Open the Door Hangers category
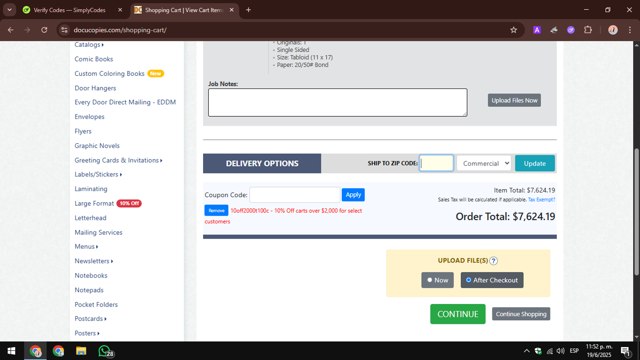 click(95, 88)
